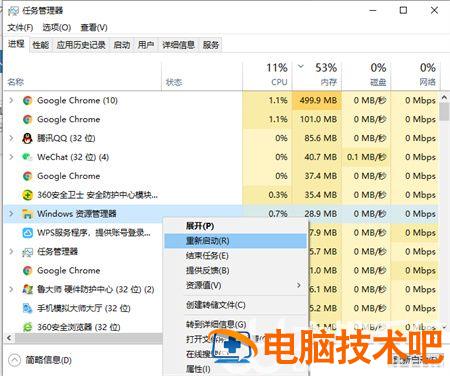Expand the Windows 资源管理器 process group

pyautogui.click(x=11, y=214)
